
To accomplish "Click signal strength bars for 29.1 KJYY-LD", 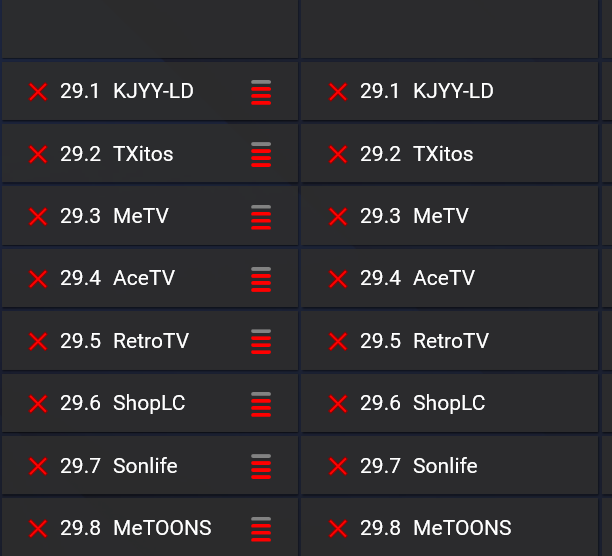I will click(261, 92).
